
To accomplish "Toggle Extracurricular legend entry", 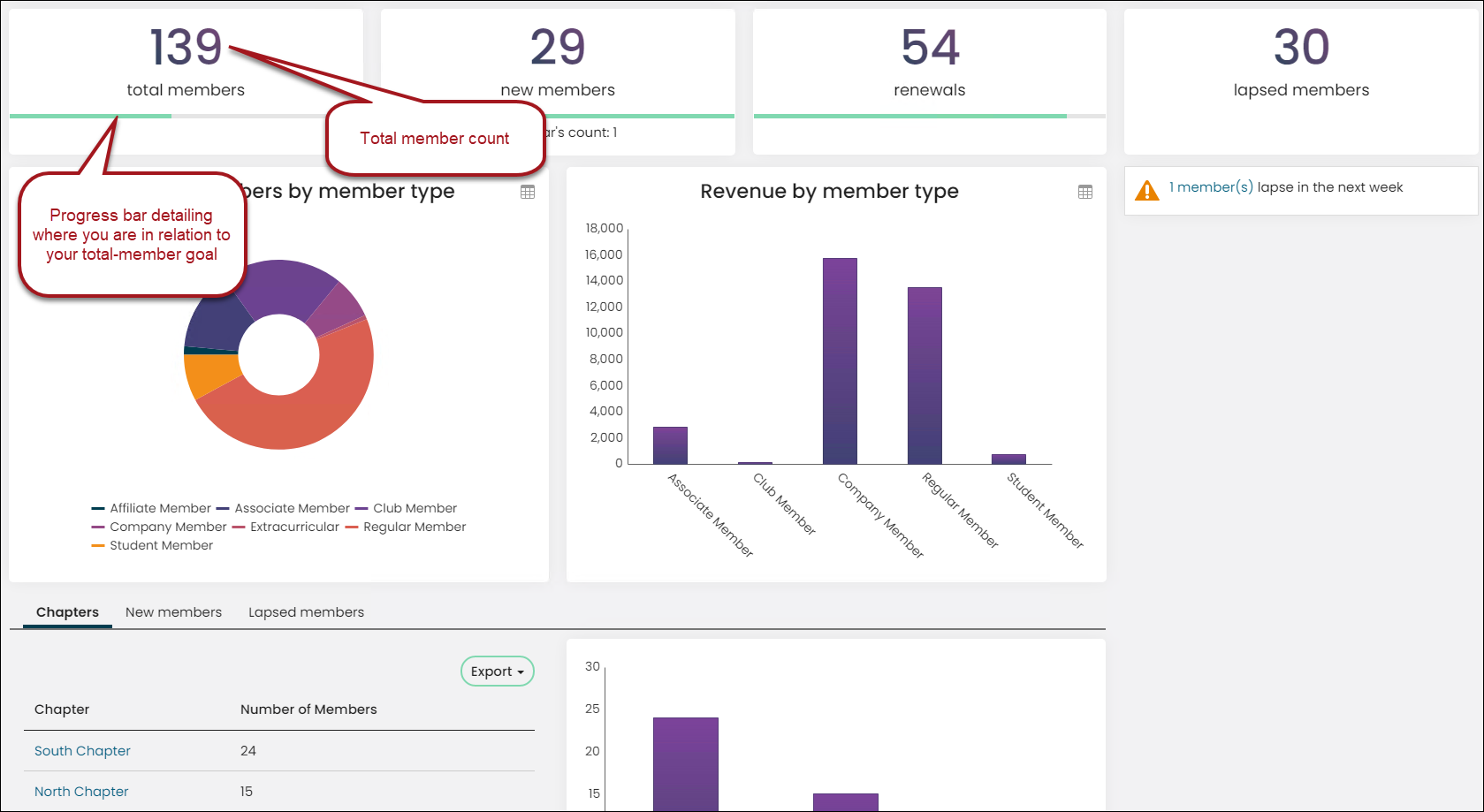I will [x=285, y=527].
